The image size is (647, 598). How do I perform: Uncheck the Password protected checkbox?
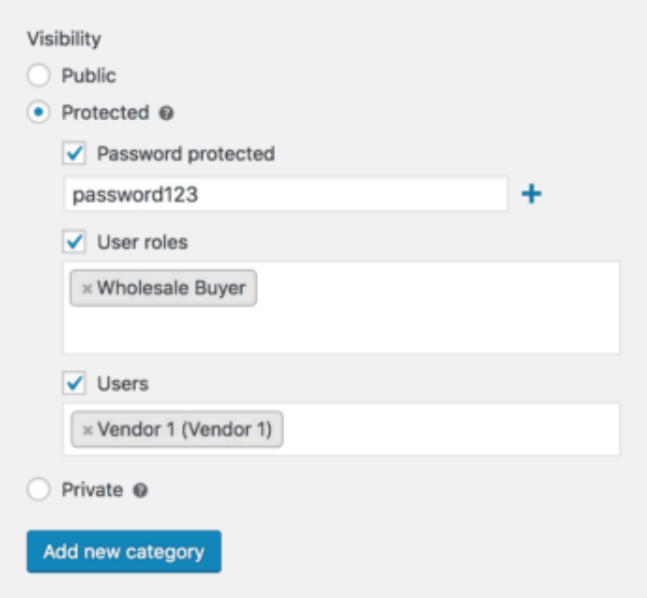click(x=74, y=154)
